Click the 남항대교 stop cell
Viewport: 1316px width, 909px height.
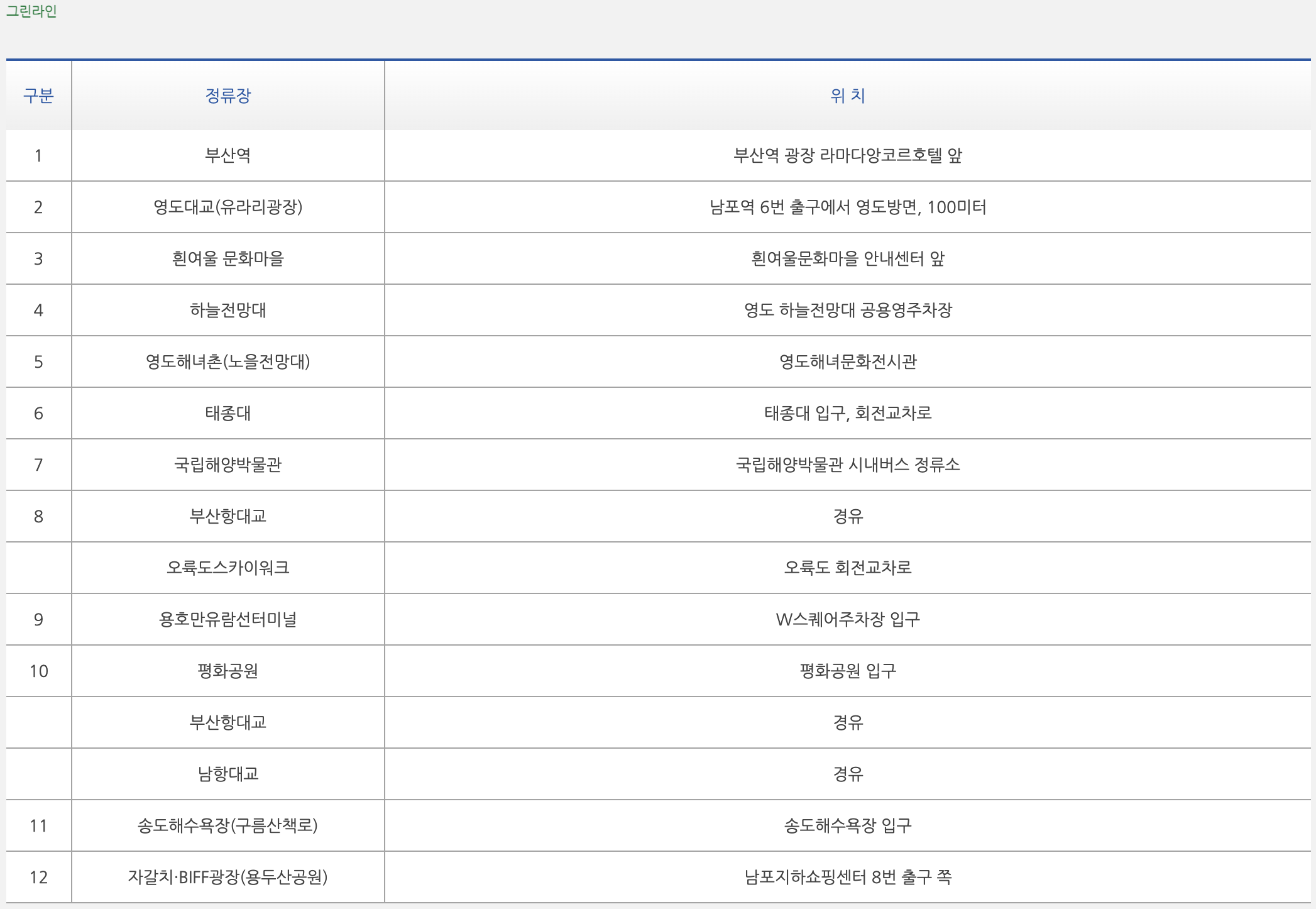tap(228, 774)
